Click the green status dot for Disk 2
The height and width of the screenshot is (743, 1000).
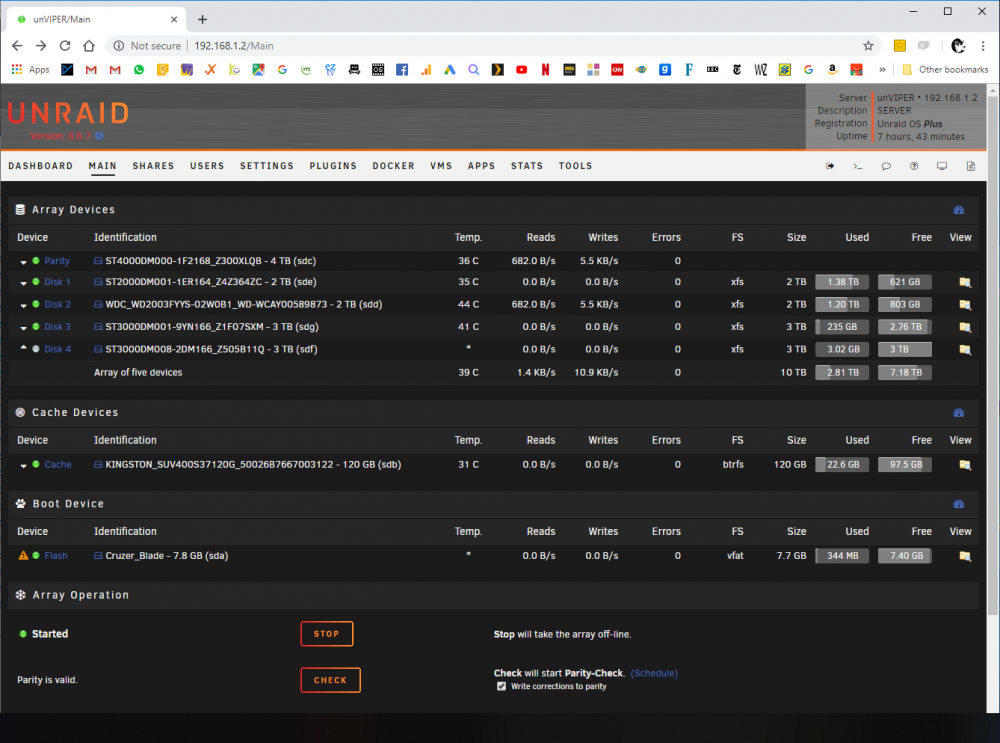(x=36, y=304)
